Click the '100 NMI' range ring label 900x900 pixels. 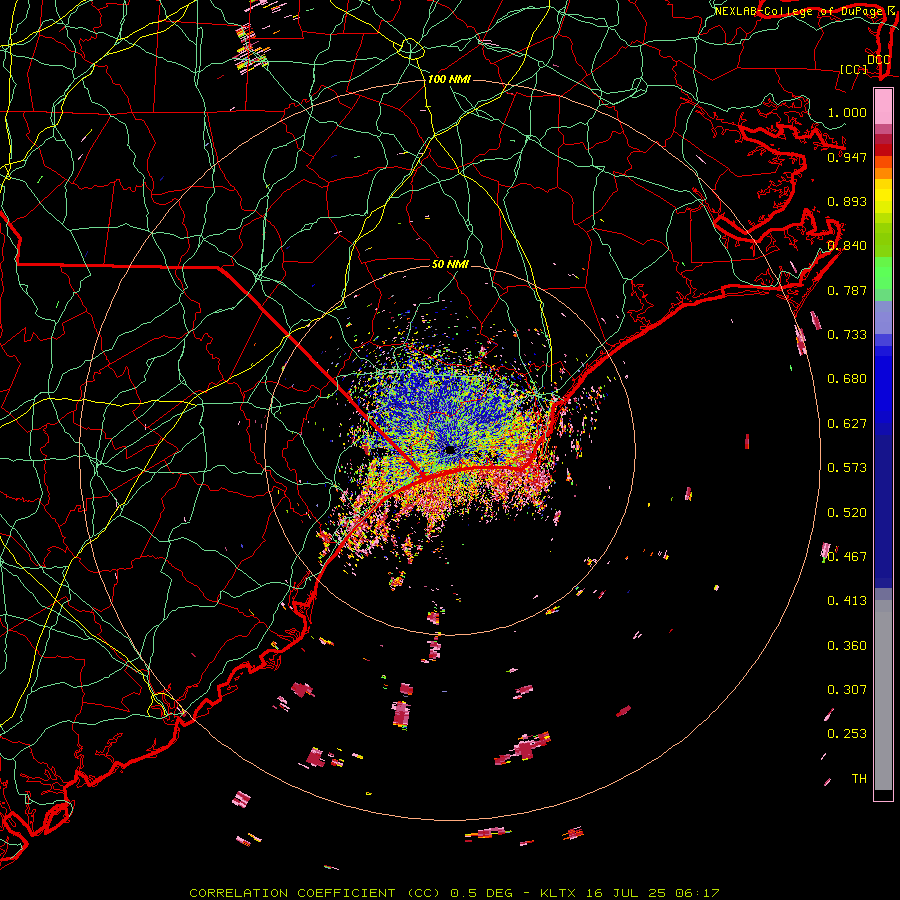pyautogui.click(x=449, y=79)
